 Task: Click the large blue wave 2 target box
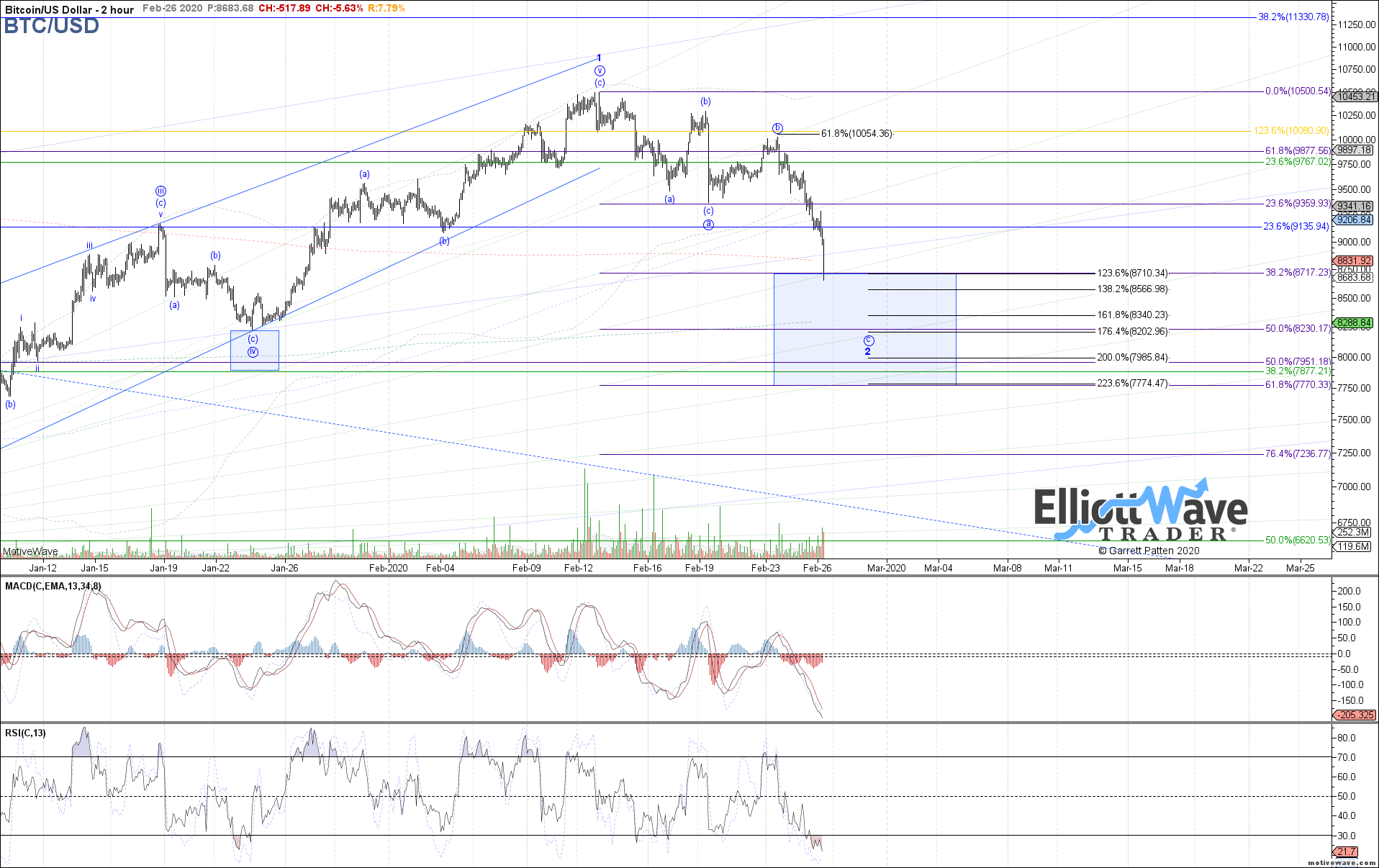coord(864,329)
